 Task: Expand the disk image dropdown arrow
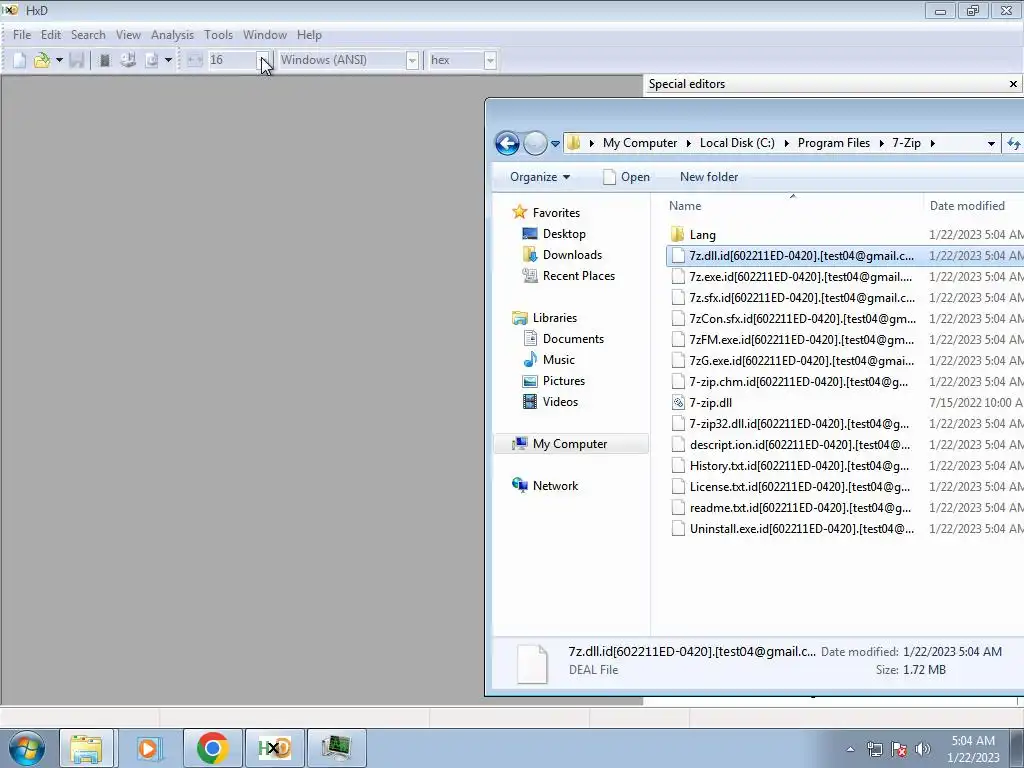[x=168, y=60]
